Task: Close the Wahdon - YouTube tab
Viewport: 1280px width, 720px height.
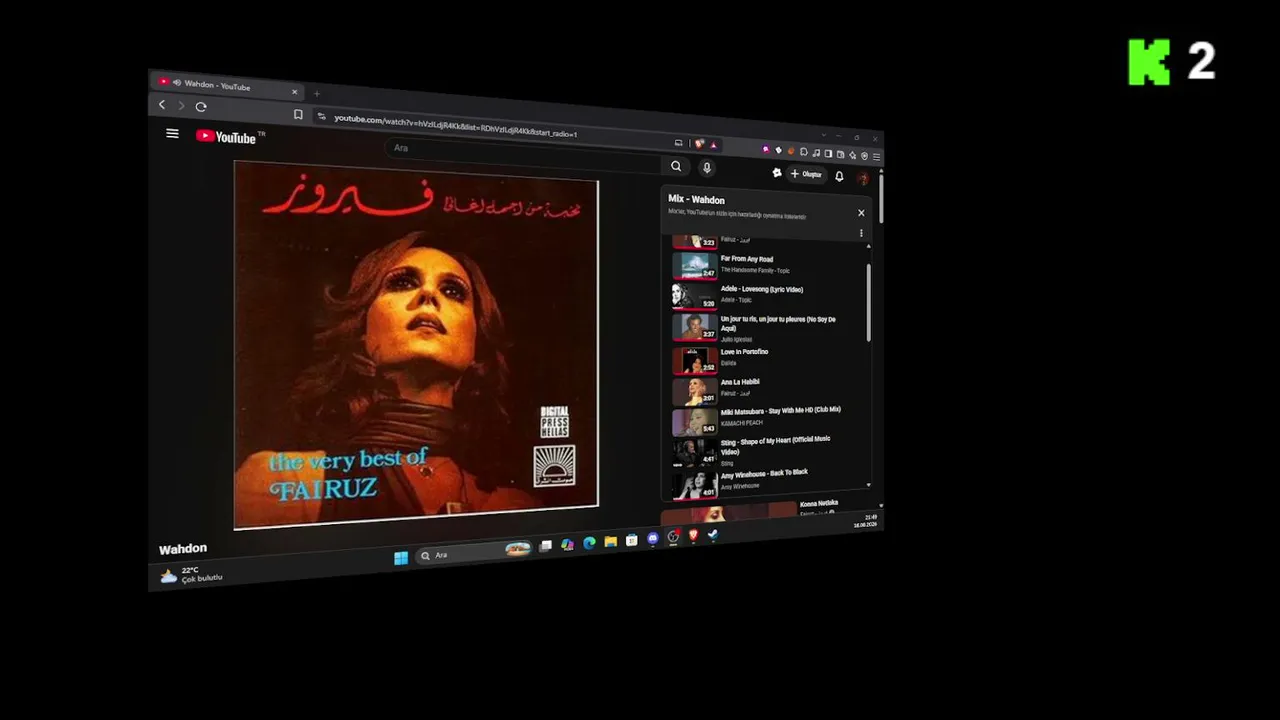Action: (295, 92)
